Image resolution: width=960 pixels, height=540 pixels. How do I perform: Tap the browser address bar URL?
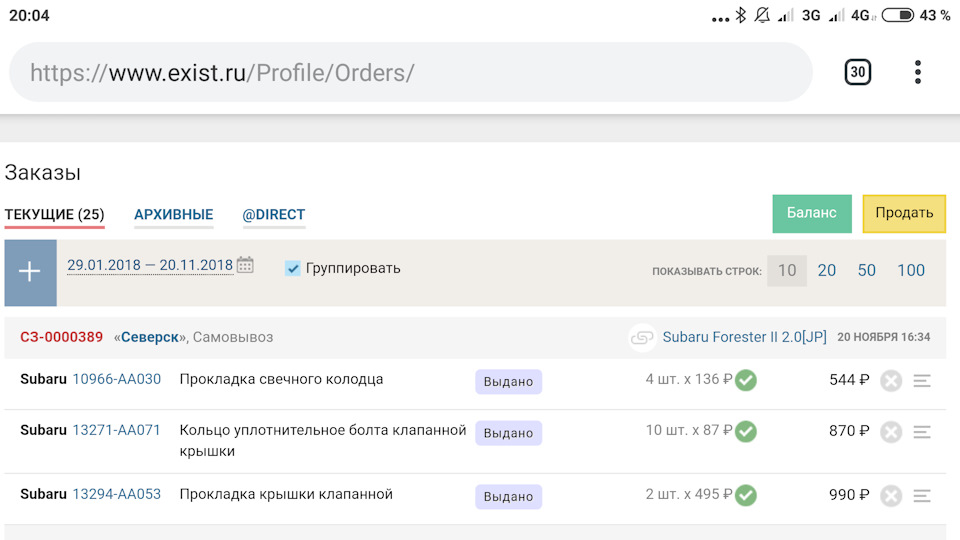[400, 72]
